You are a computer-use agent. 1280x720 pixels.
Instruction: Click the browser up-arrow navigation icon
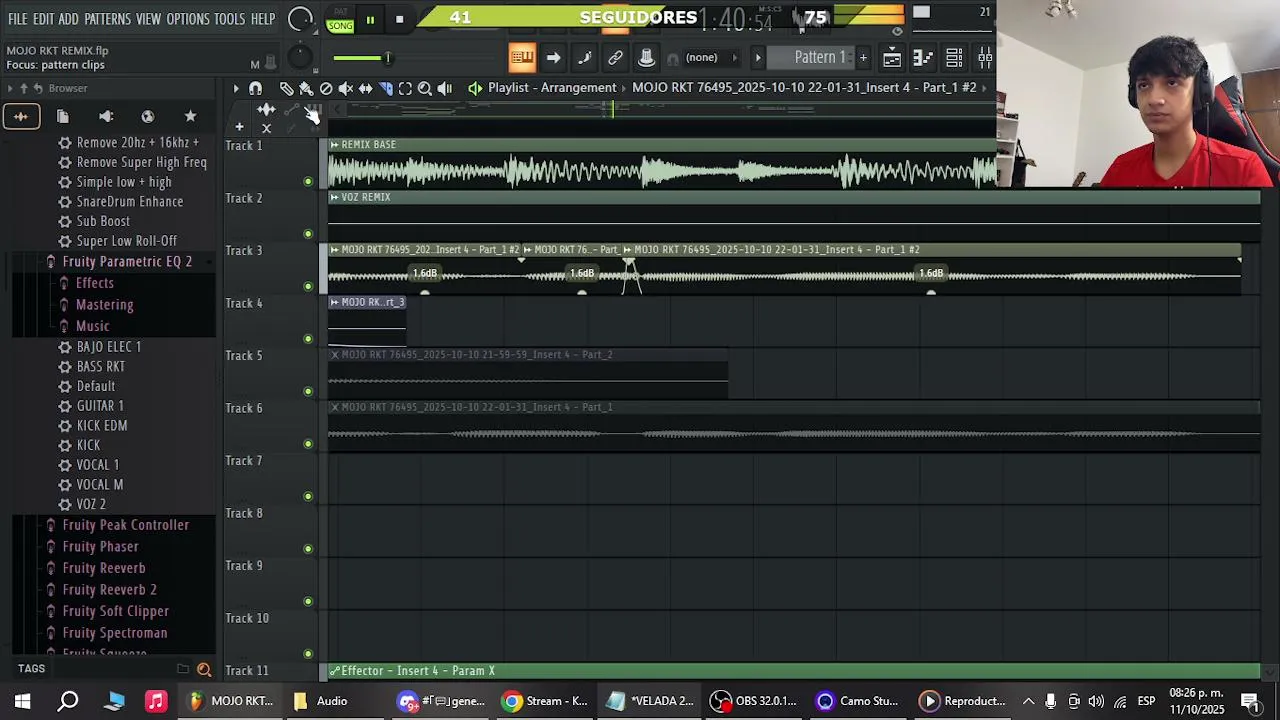point(24,88)
